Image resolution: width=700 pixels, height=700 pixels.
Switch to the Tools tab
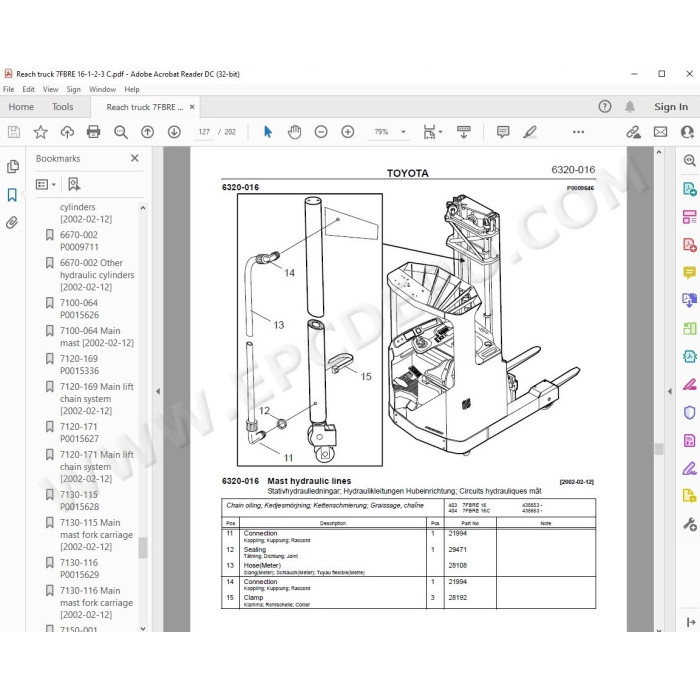(62, 107)
